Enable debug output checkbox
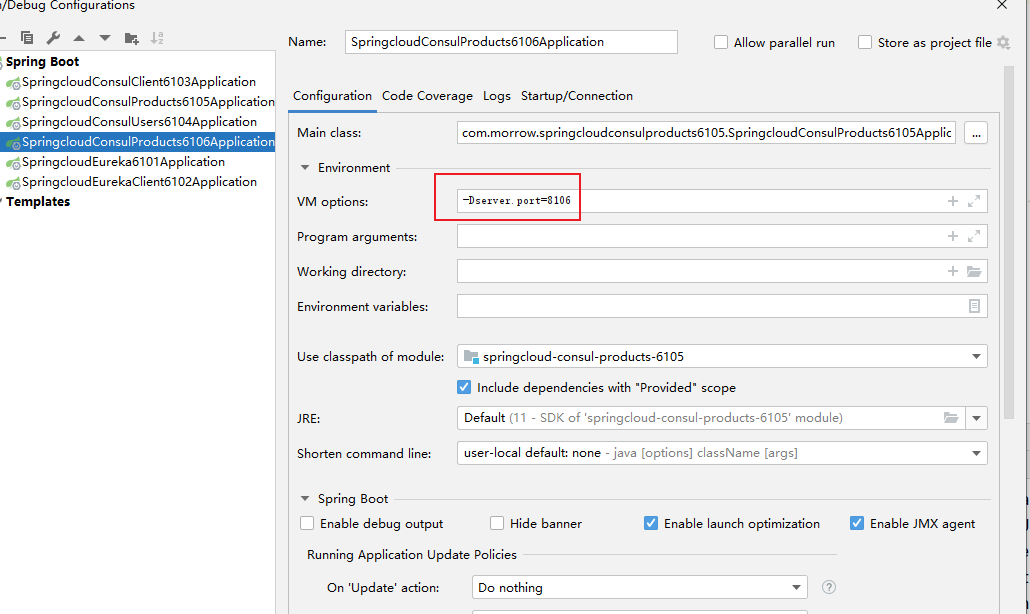This screenshot has width=1030, height=614. [307, 523]
